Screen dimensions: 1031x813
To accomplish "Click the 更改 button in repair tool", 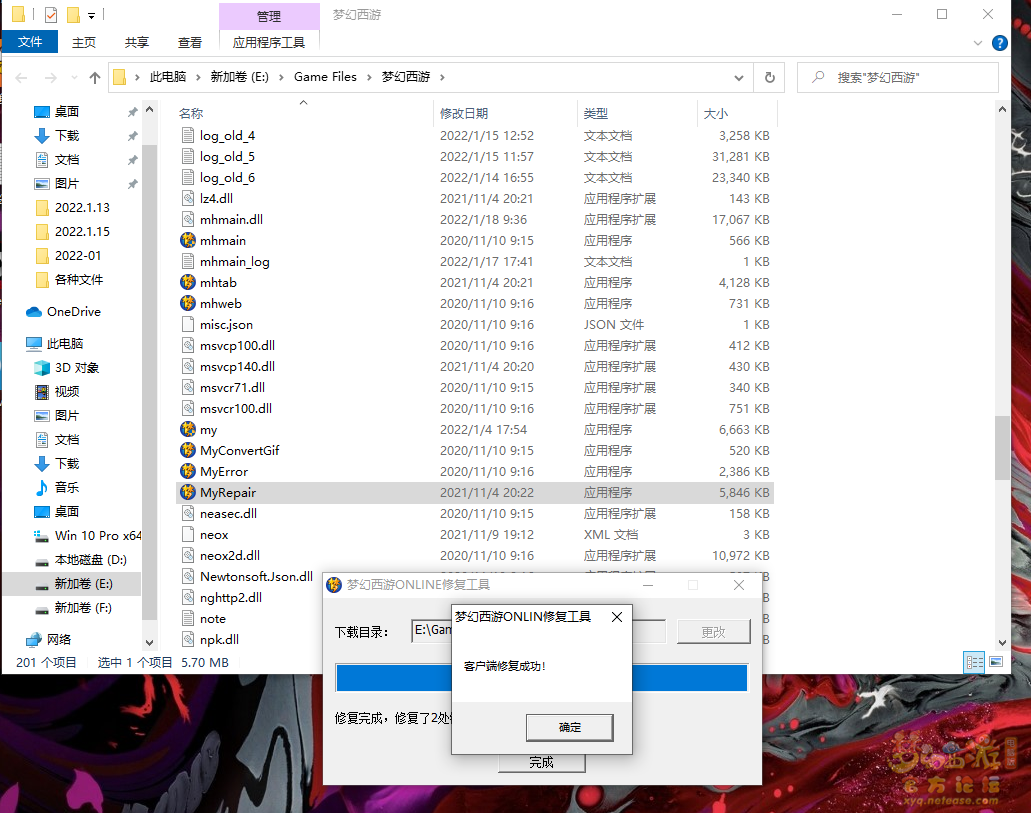I will tap(713, 632).
